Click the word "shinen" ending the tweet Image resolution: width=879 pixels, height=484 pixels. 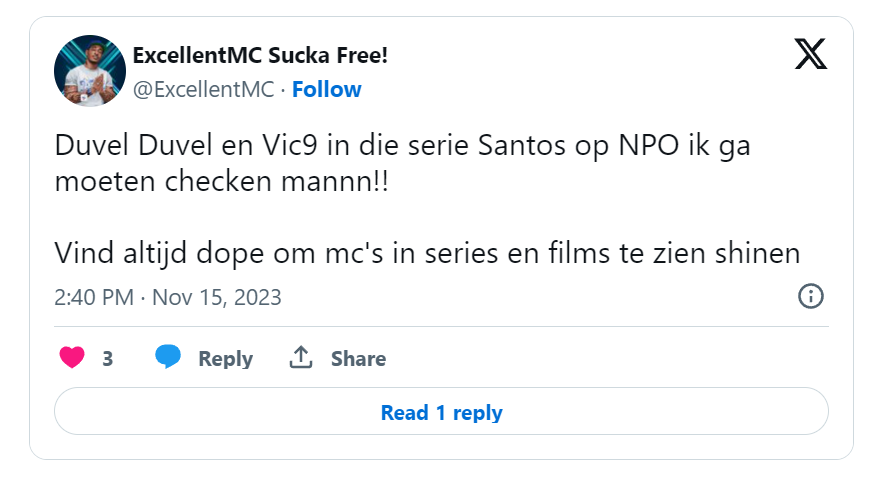[758, 253]
